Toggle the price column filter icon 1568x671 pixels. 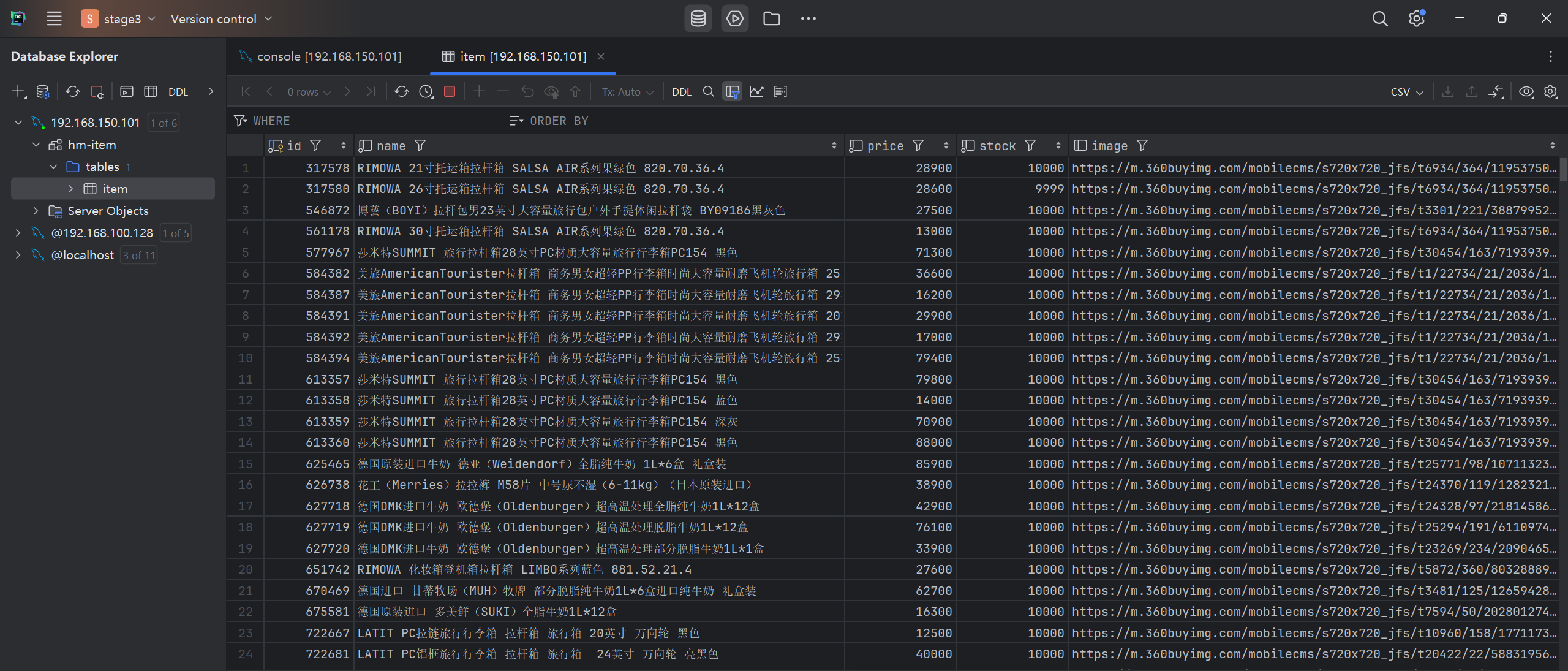918,146
